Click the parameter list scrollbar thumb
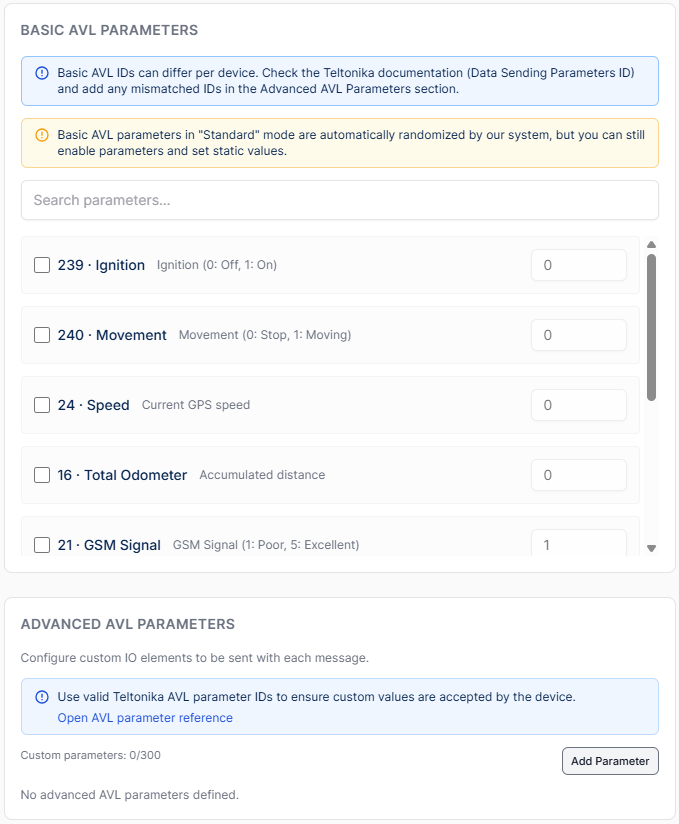The height and width of the screenshot is (824, 679). click(651, 326)
